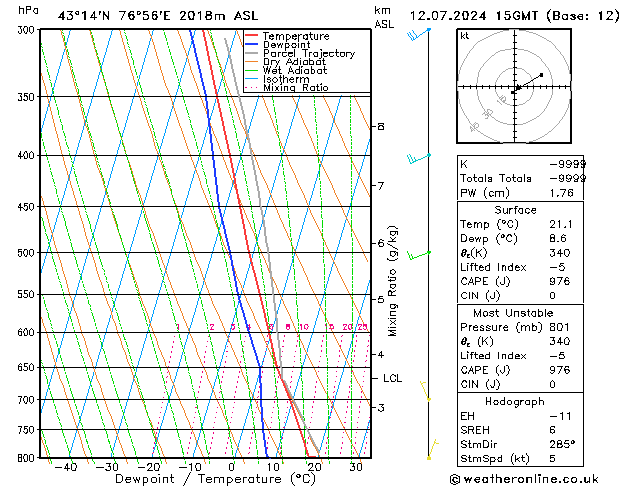Click the Surface Dewp value 8.6
This screenshot has width=629, height=486.
pyautogui.click(x=558, y=239)
